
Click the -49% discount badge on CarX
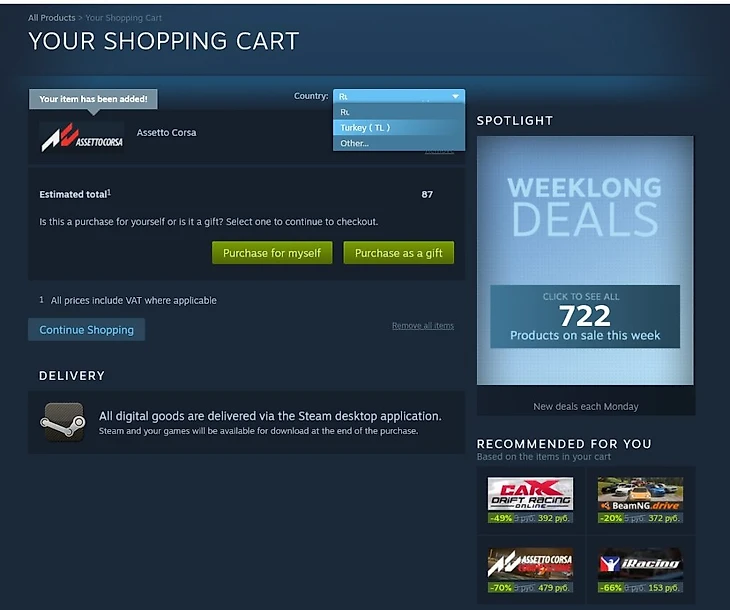(x=500, y=518)
